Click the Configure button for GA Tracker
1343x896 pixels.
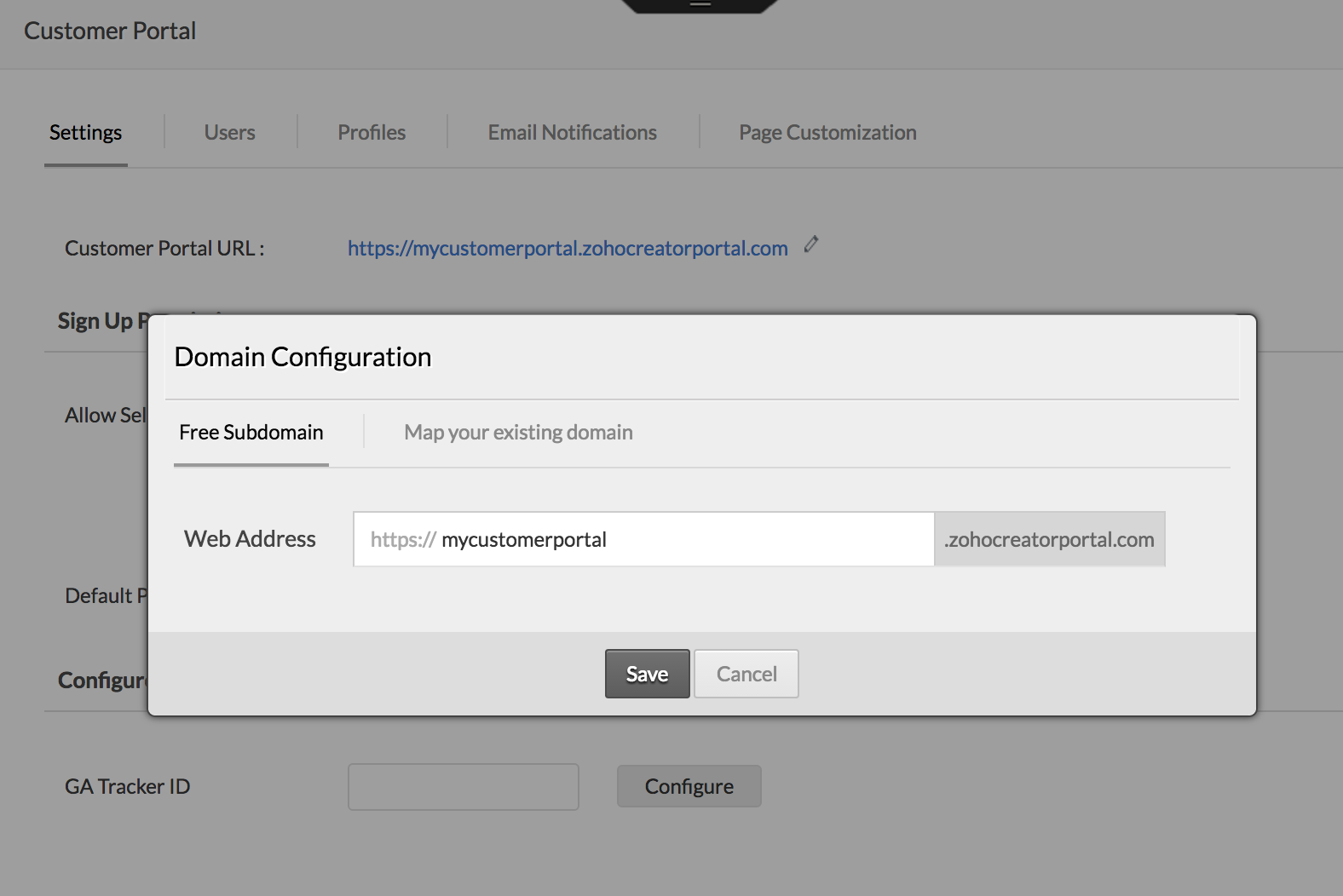click(689, 786)
